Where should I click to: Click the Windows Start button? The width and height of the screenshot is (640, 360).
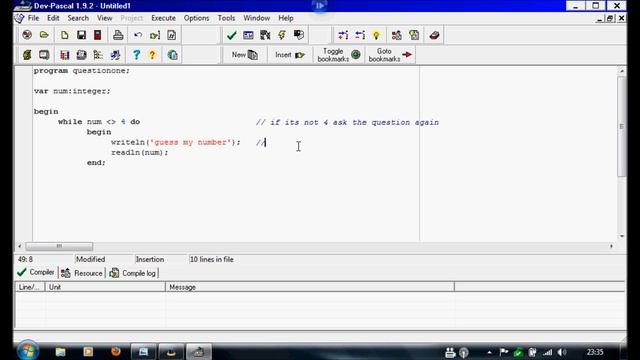click(28, 351)
